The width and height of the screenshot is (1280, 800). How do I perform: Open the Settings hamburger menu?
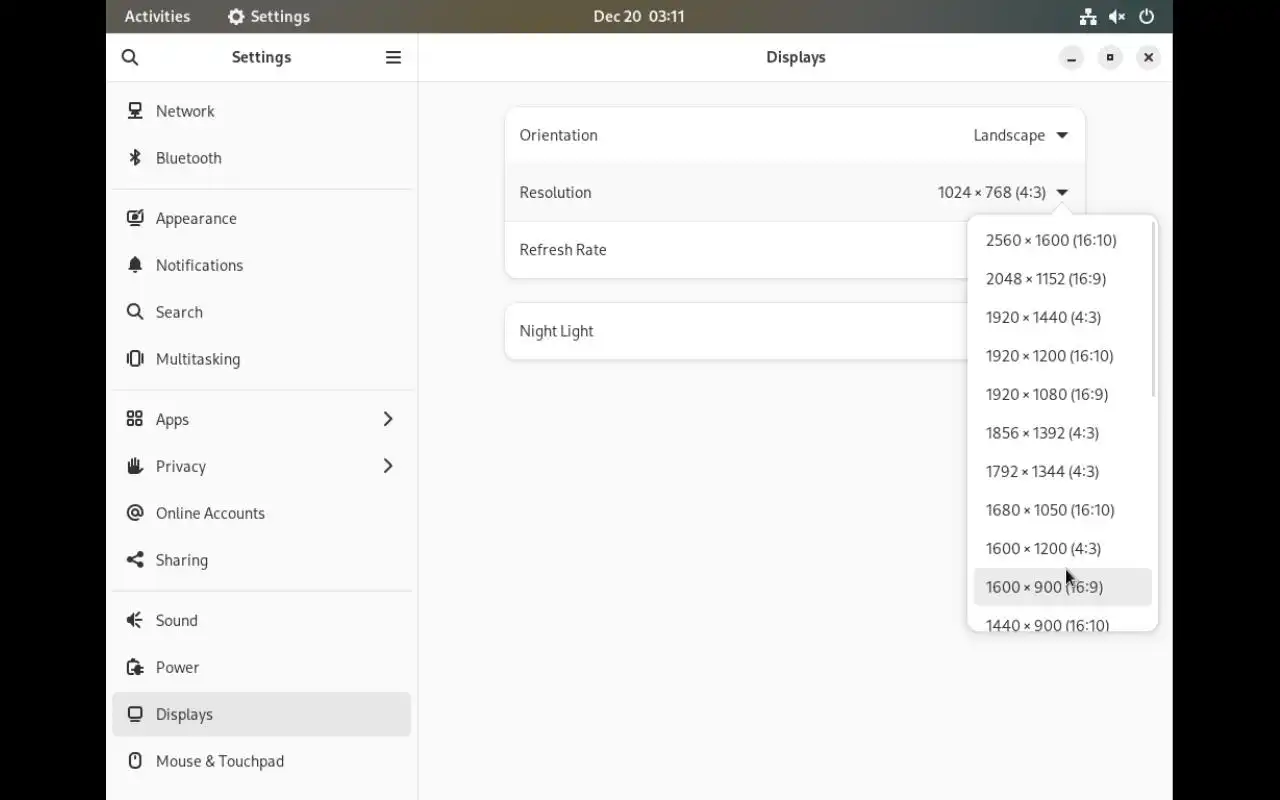click(x=393, y=57)
